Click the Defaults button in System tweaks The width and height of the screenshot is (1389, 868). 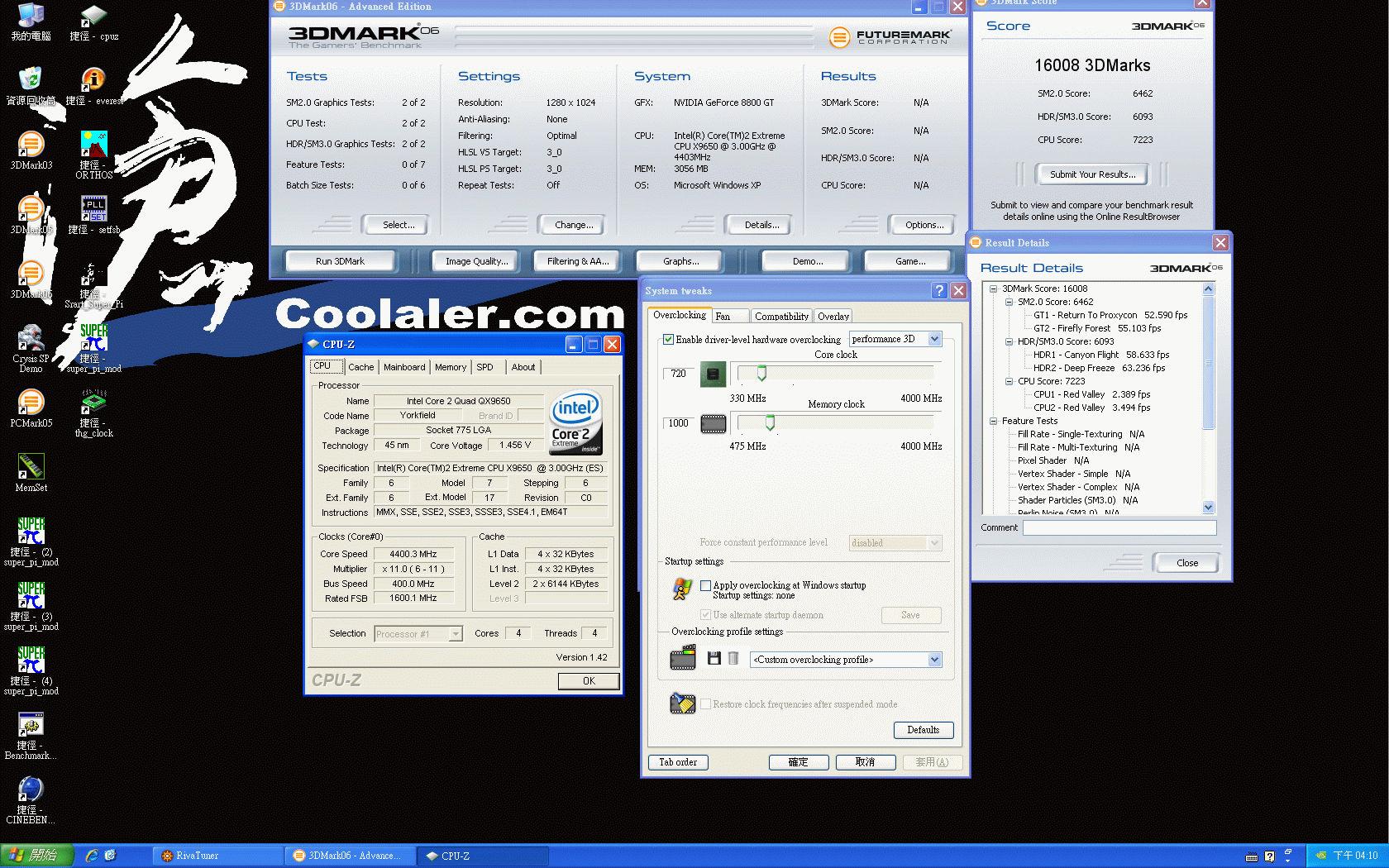[924, 730]
